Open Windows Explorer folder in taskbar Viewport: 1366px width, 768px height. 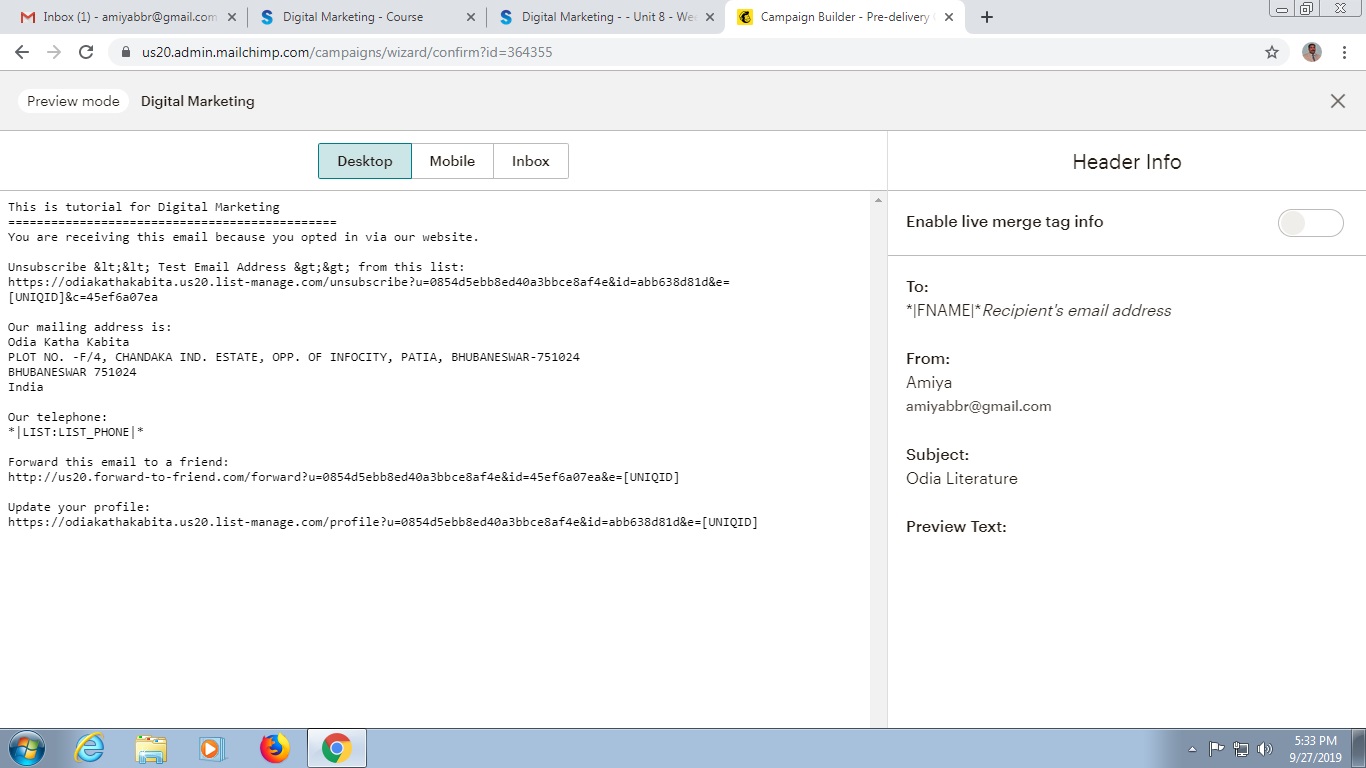[151, 748]
